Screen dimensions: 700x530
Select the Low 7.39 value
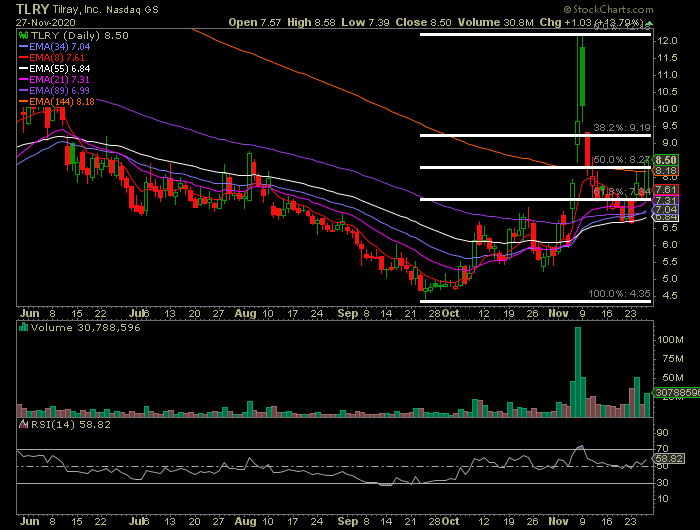[x=365, y=22]
